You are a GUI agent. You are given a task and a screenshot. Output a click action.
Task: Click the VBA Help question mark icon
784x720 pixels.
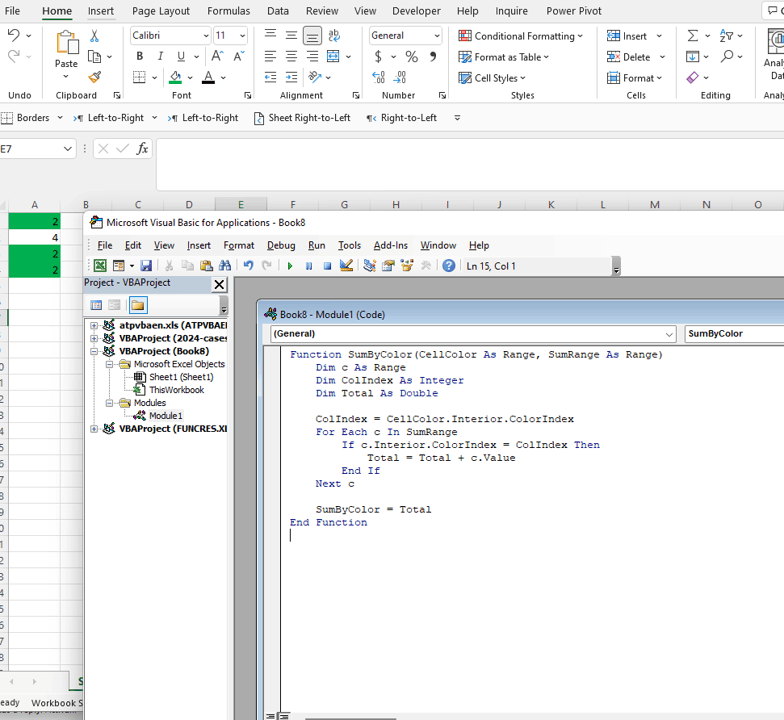(x=448, y=266)
